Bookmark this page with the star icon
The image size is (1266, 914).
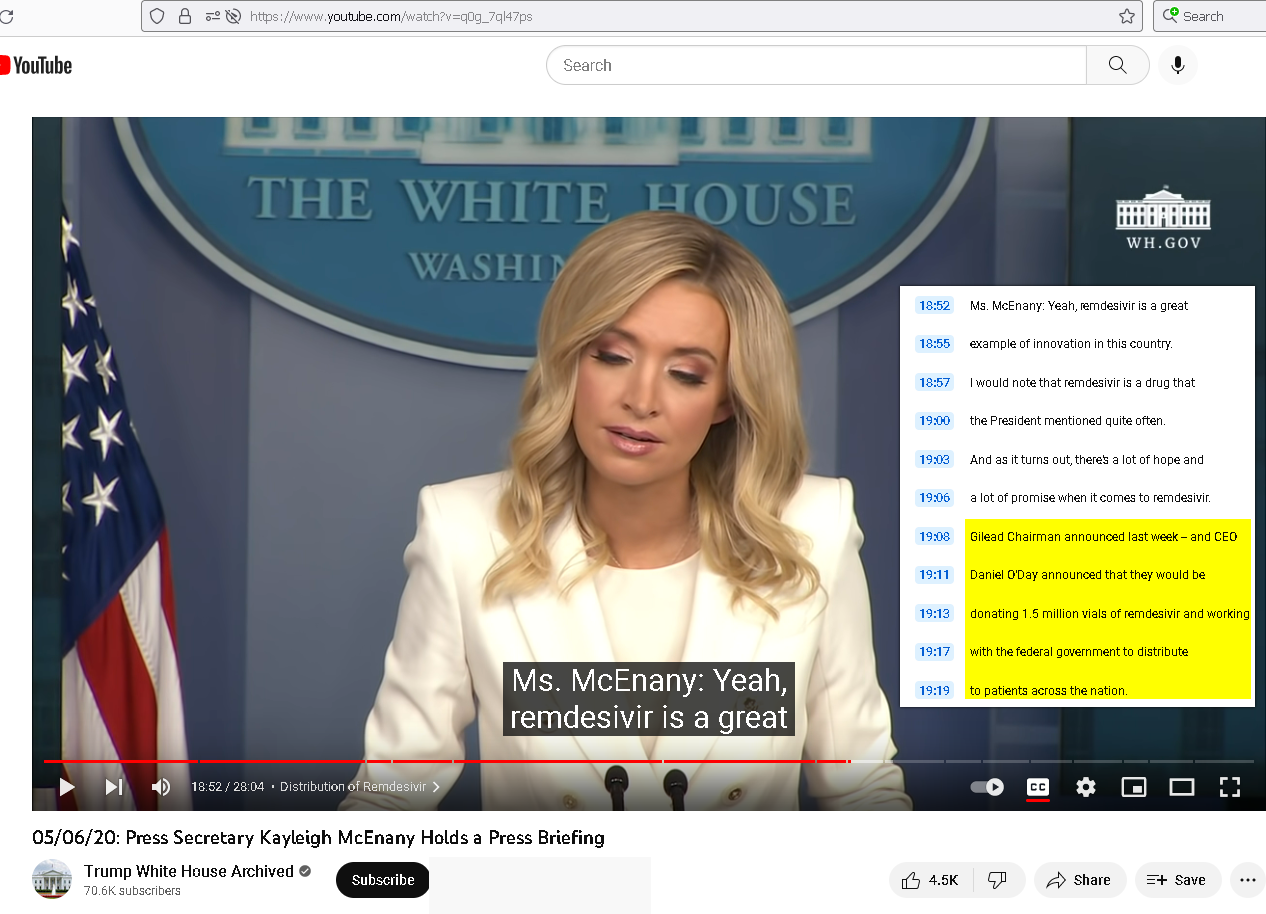[x=1126, y=16]
